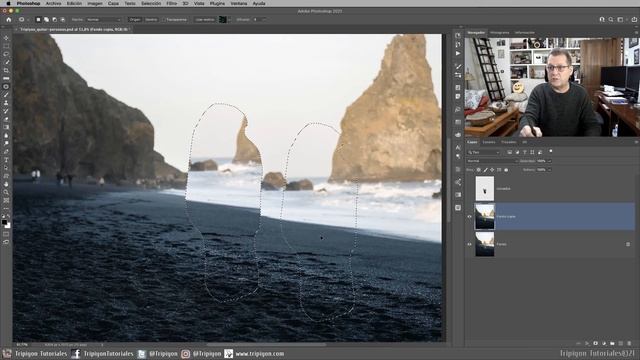Open the workspace switcher at top right

point(621,19)
